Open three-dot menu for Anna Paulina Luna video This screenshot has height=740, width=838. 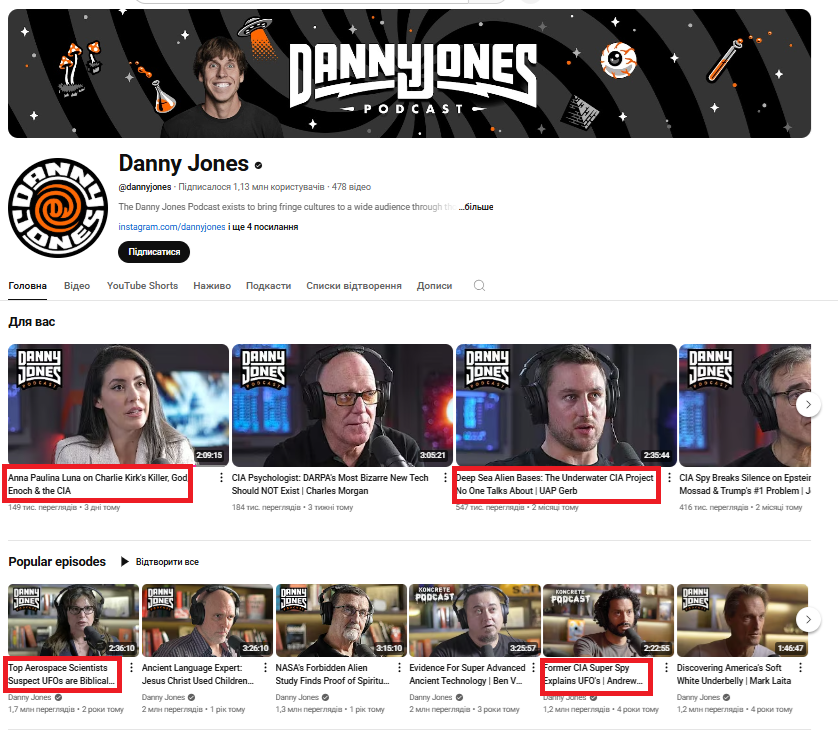222,479
